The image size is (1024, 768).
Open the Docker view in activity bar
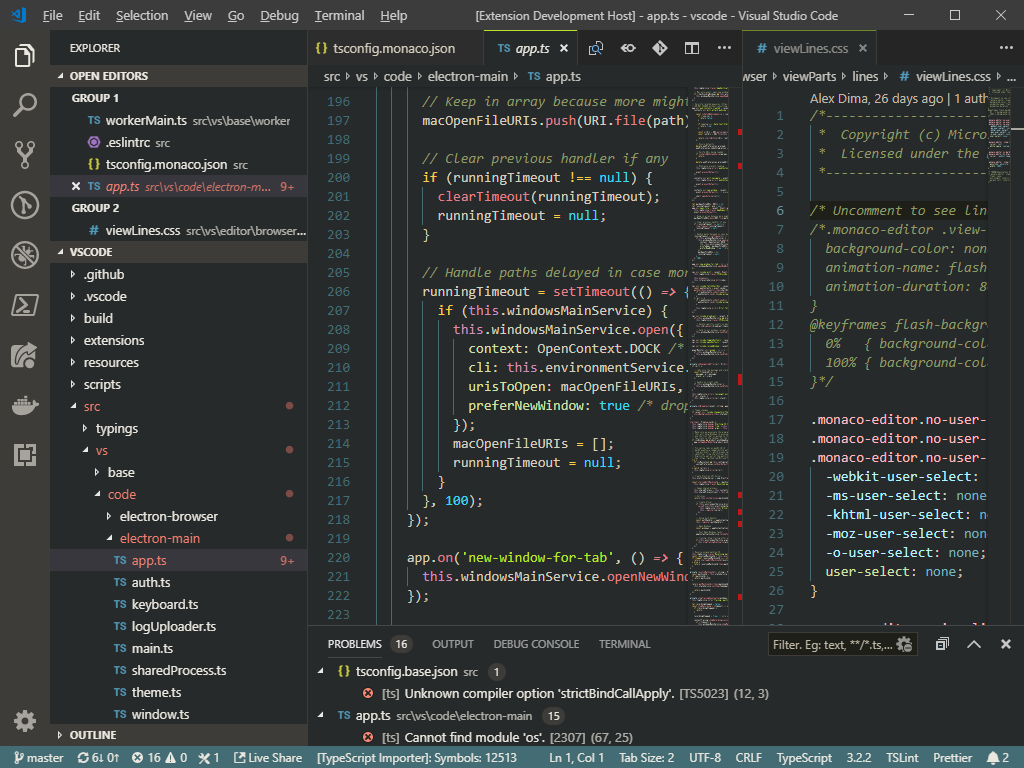pos(25,405)
